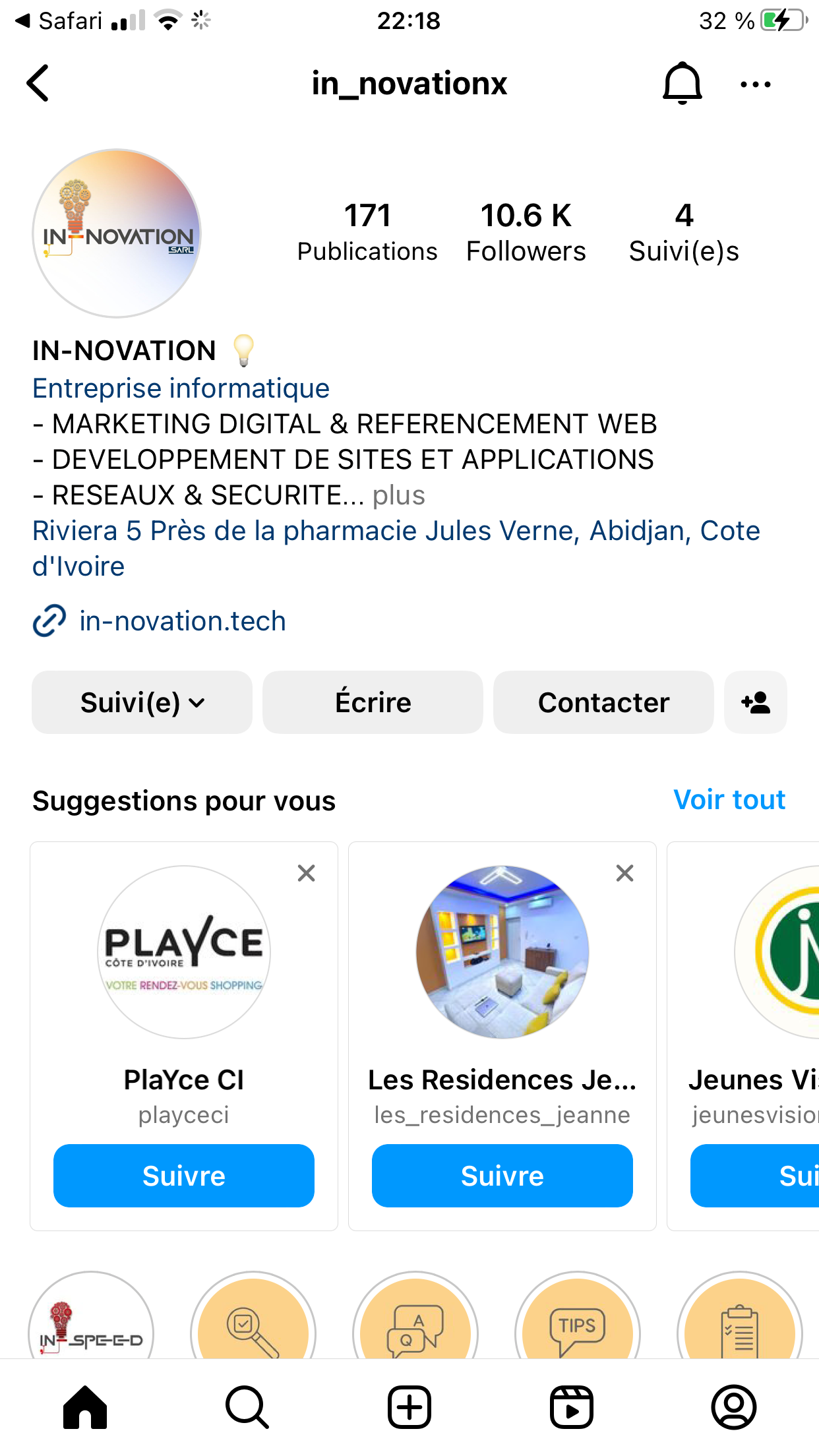
Task: Open the TIPS story highlight
Action: tap(577, 1325)
